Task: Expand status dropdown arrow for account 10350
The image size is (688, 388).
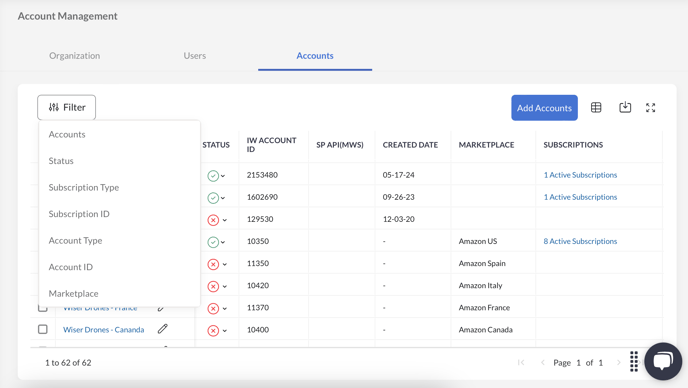Action: click(x=223, y=242)
